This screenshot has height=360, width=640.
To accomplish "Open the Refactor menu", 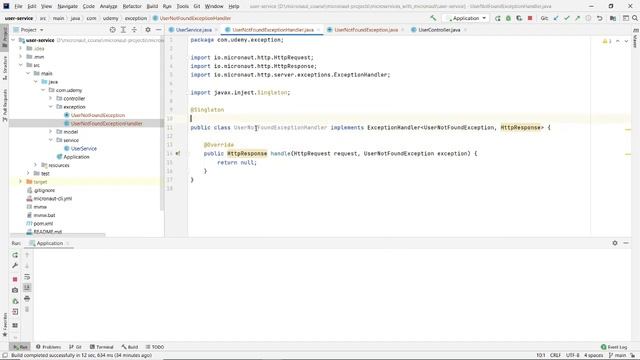I will pyautogui.click(x=132, y=7).
